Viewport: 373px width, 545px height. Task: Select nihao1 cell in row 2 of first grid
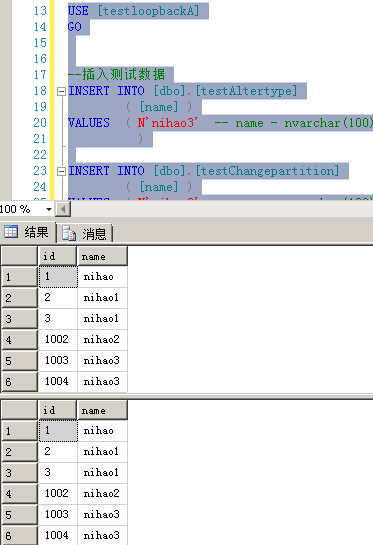(102, 298)
